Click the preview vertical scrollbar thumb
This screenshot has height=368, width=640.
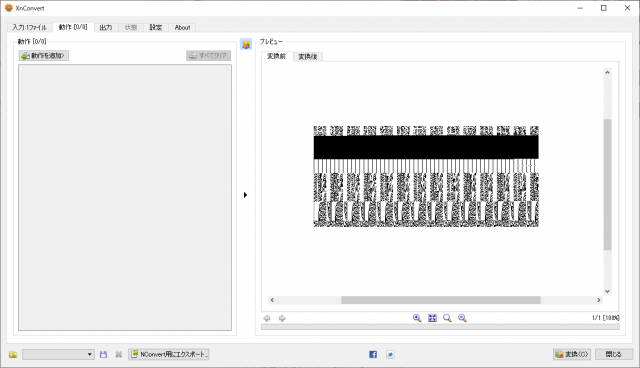point(607,184)
